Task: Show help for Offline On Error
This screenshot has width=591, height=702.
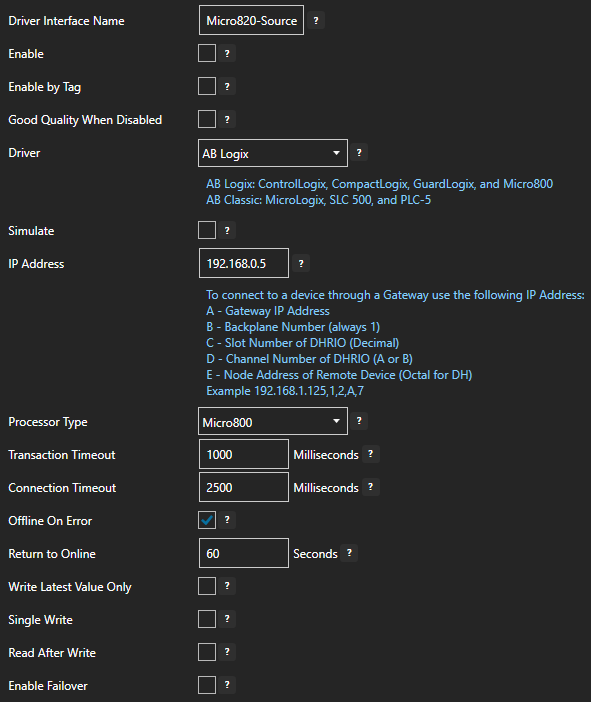Action: tap(227, 520)
